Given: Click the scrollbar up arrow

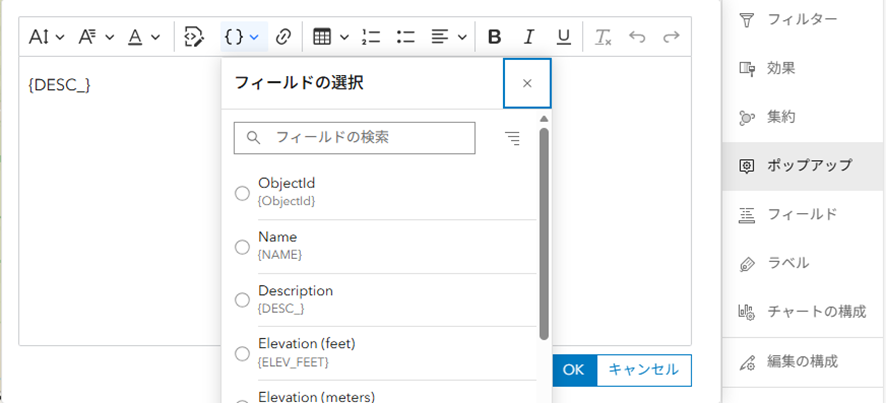Looking at the screenshot, I should point(544,119).
